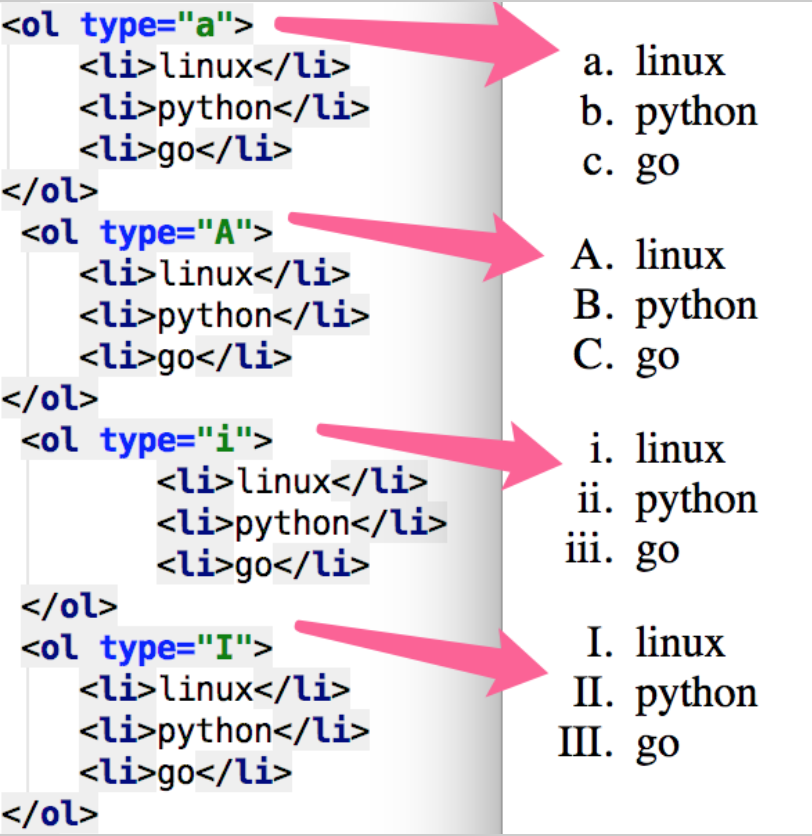Screen dimensions: 812x836
Task: Click the opening ol tag with lowercase type="a"
Action: pyautogui.click(x=128, y=23)
